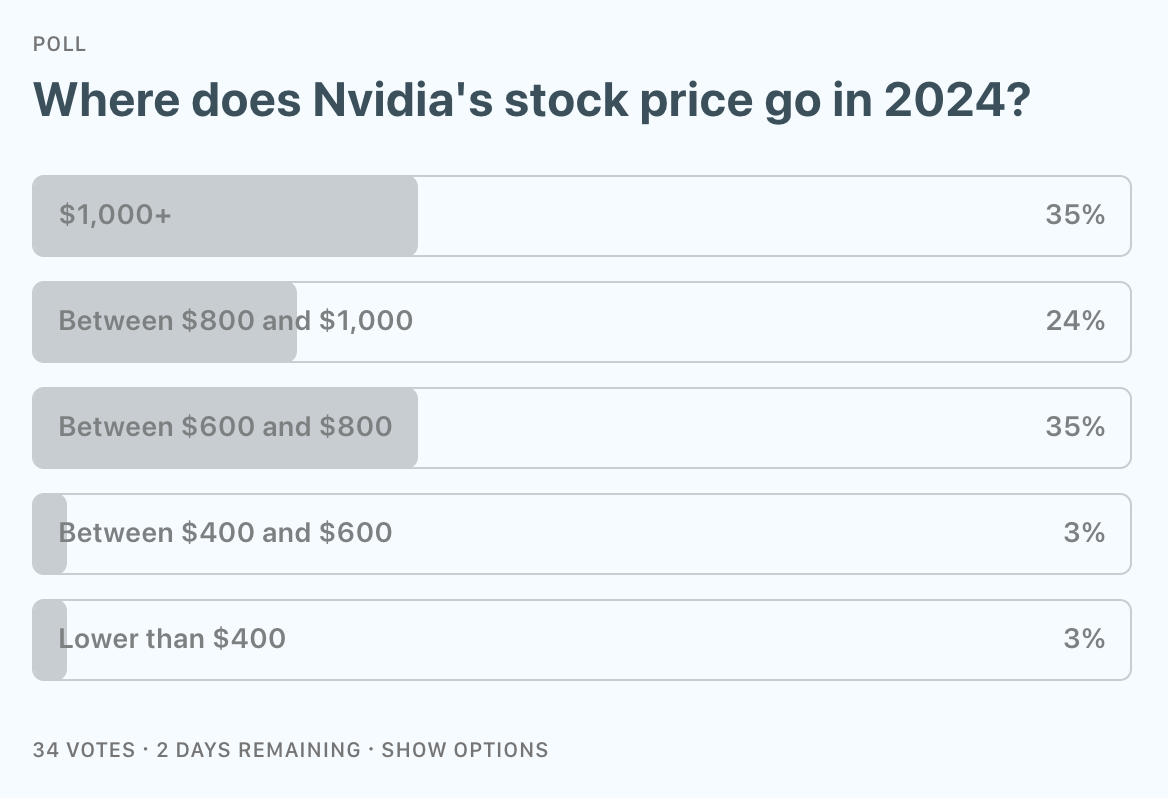Click the poll question heading about Nvidia
This screenshot has height=798, width=1168.
coord(531,100)
